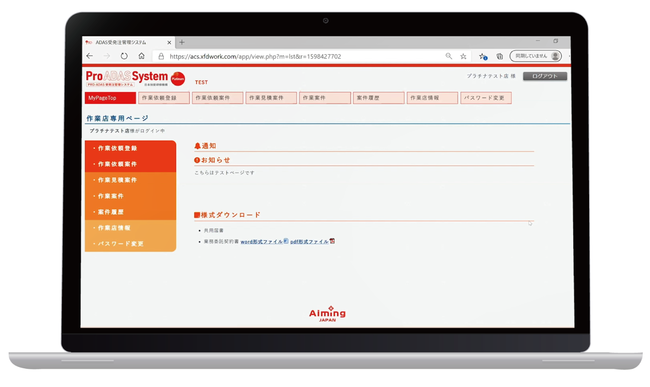
Task: Click the 共用店書 list item
Action: click(213, 230)
